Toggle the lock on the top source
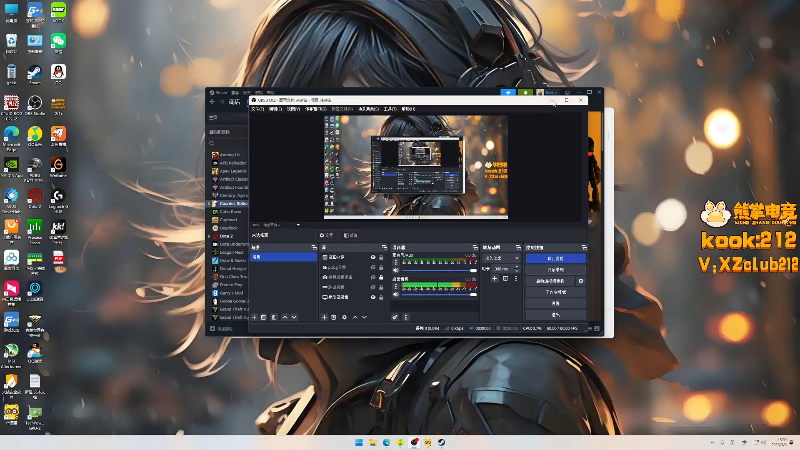This screenshot has height=450, width=800. coord(381,257)
